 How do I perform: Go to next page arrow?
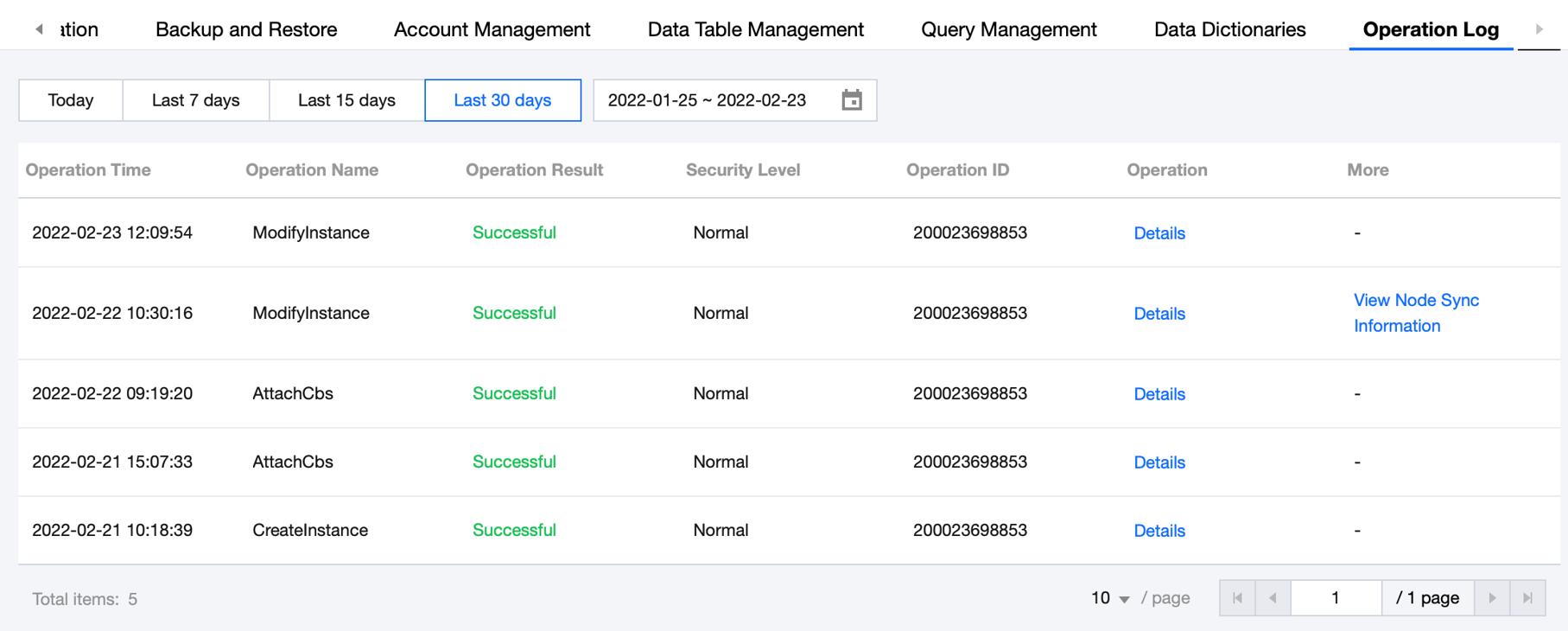point(1492,598)
